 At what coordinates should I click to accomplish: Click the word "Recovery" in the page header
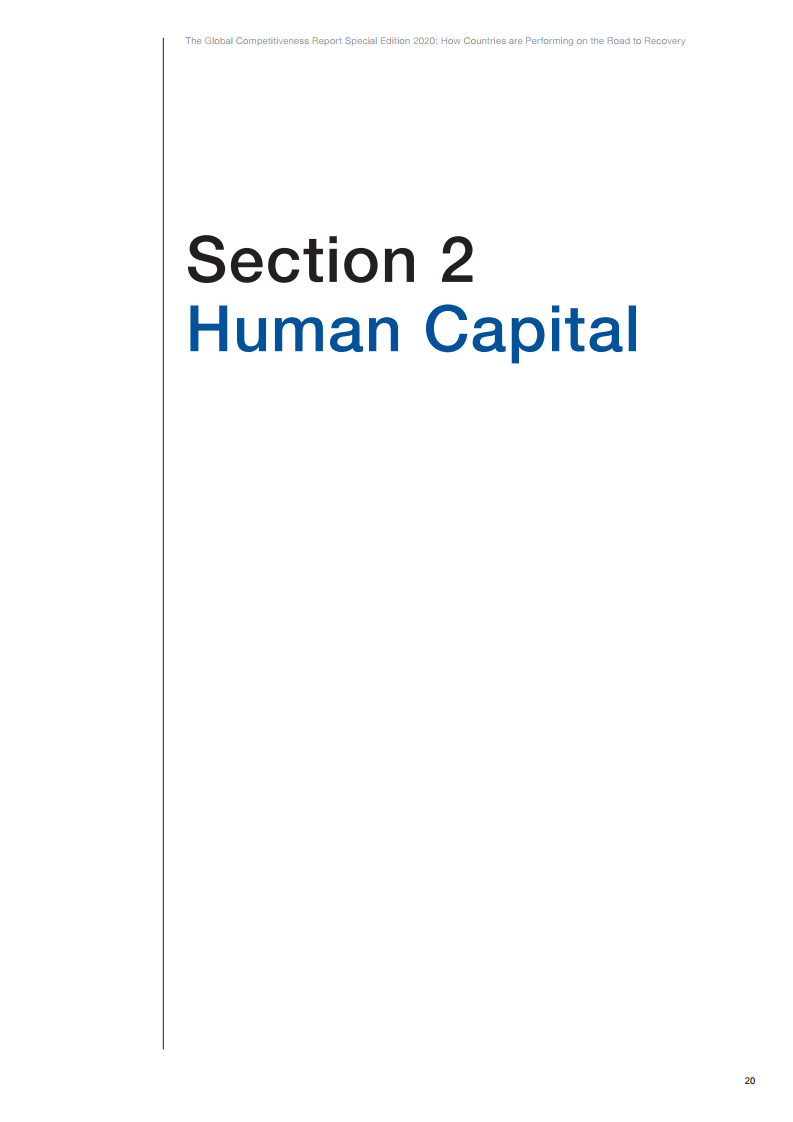664,41
